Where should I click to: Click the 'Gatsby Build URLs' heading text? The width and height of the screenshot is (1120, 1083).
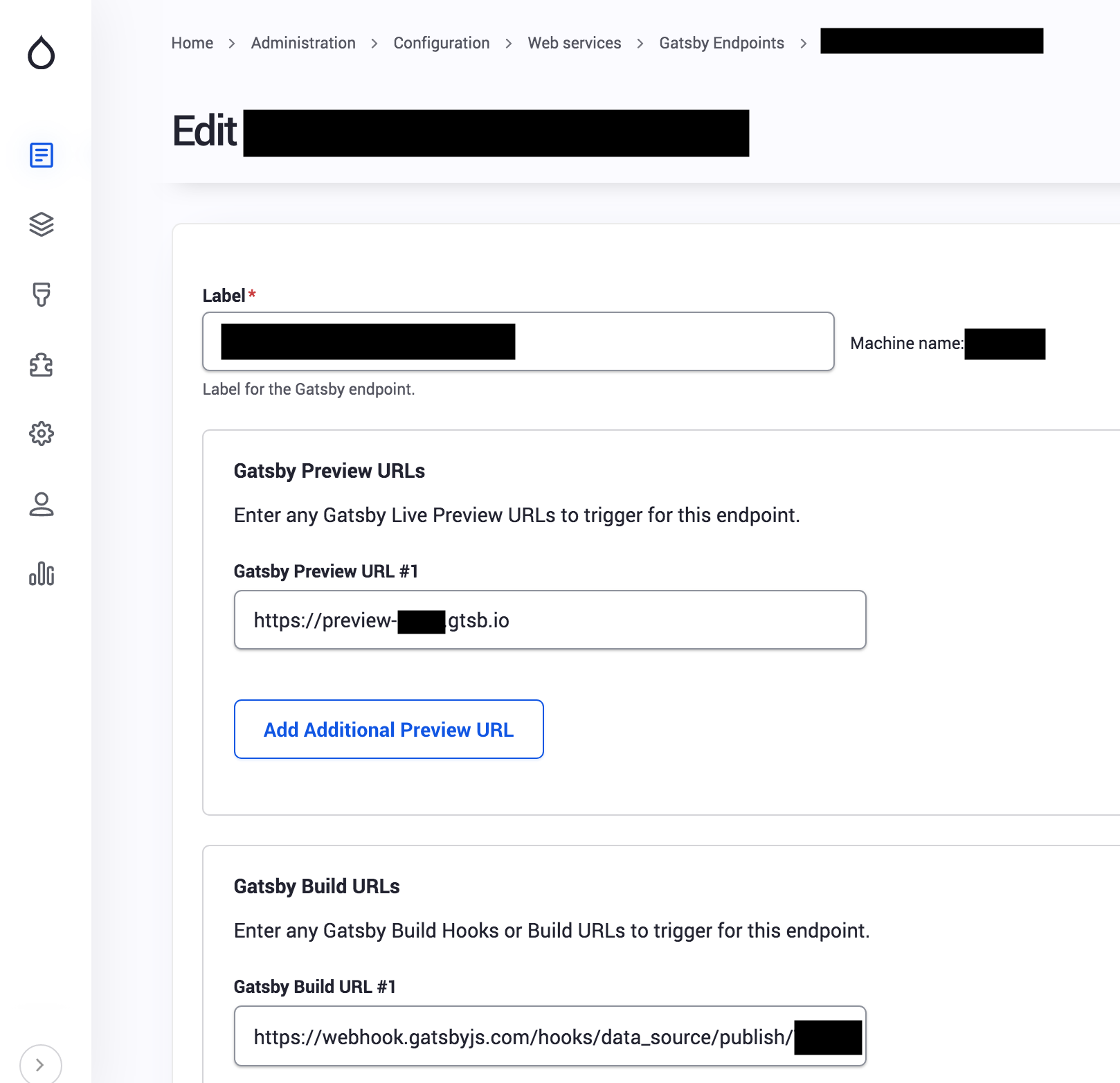pyautogui.click(x=317, y=886)
